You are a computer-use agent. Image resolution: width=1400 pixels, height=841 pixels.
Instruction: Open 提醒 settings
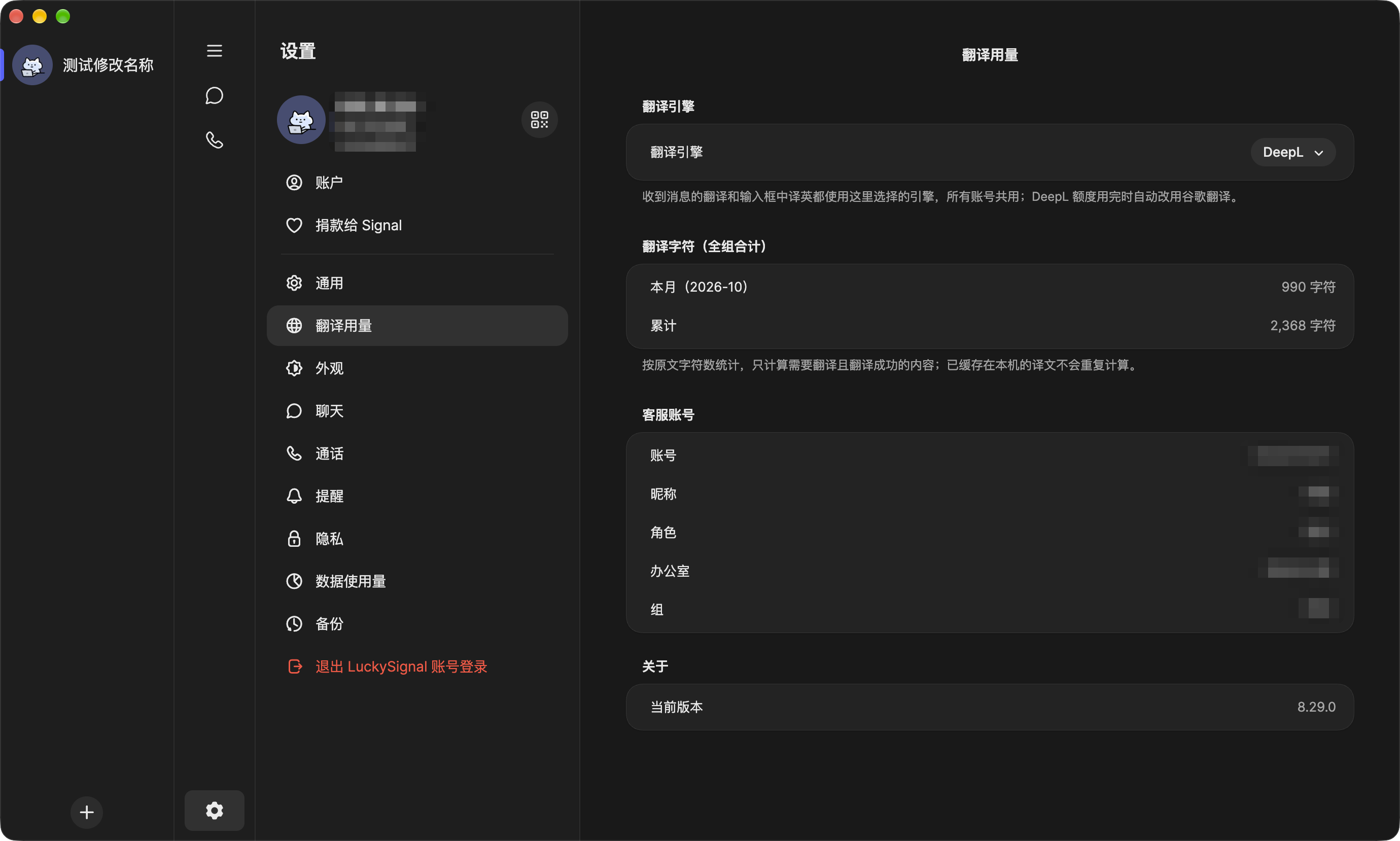click(x=417, y=496)
